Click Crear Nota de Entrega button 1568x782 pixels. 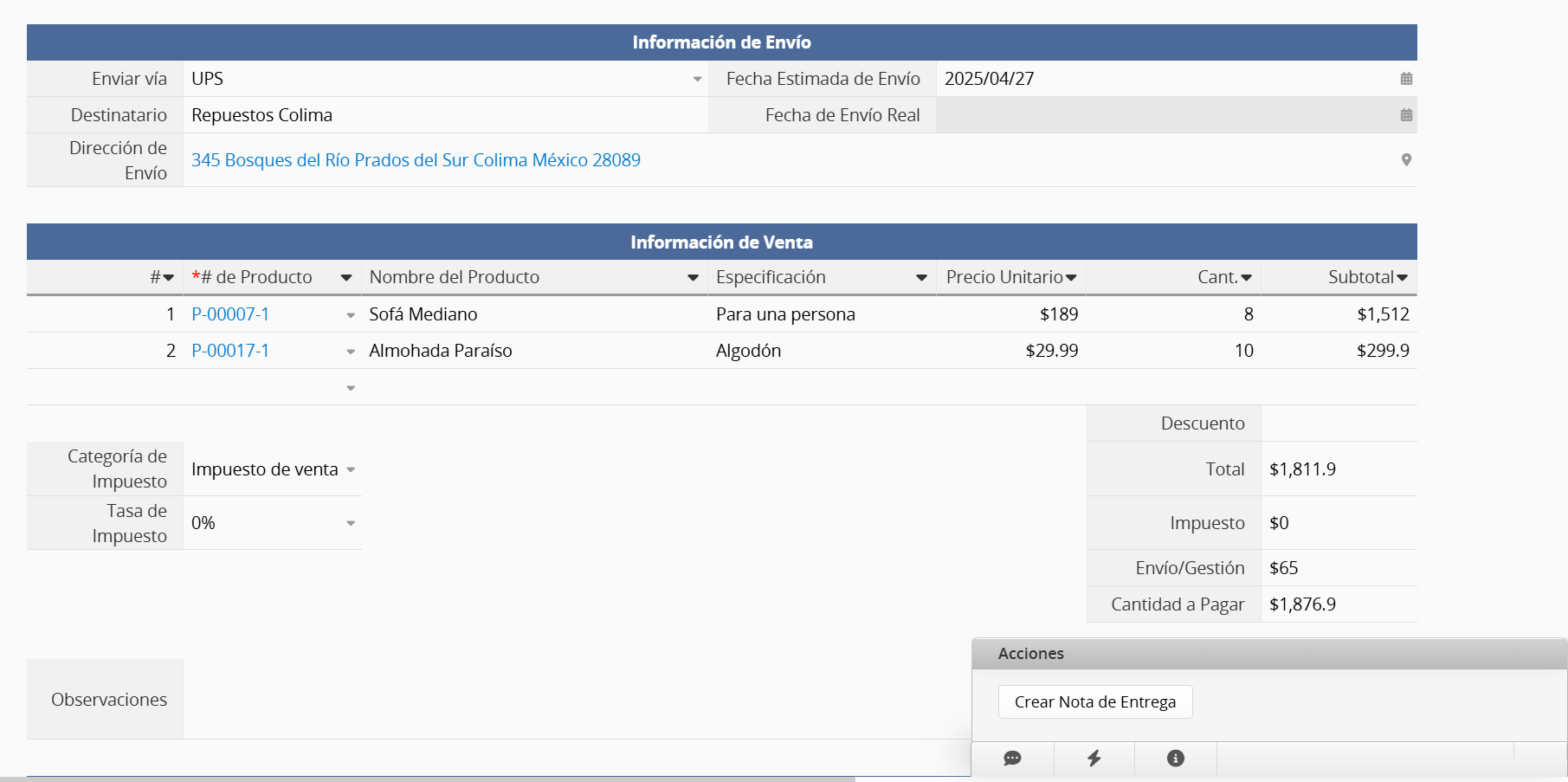pyautogui.click(x=1094, y=701)
